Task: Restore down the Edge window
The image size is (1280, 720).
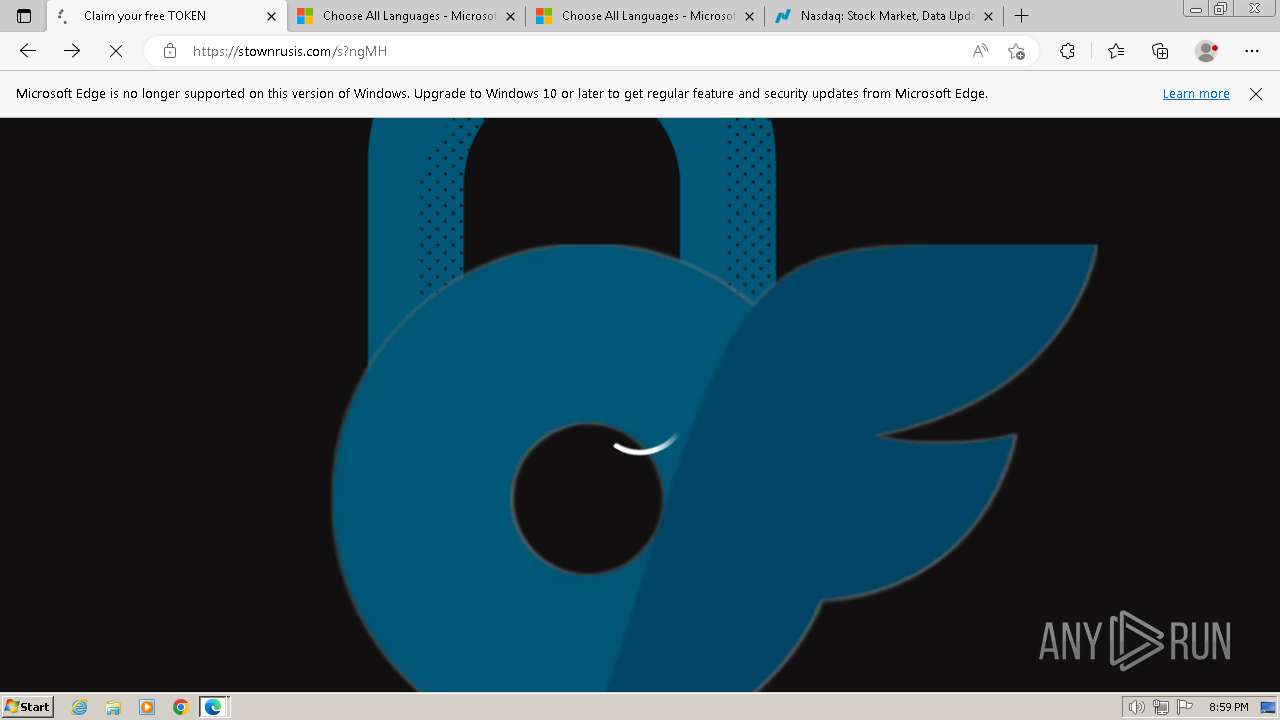Action: click(x=1220, y=9)
